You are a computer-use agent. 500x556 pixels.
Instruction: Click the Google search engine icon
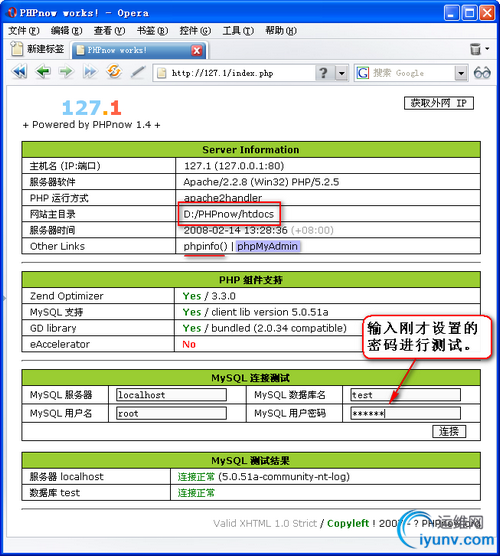[x=362, y=73]
